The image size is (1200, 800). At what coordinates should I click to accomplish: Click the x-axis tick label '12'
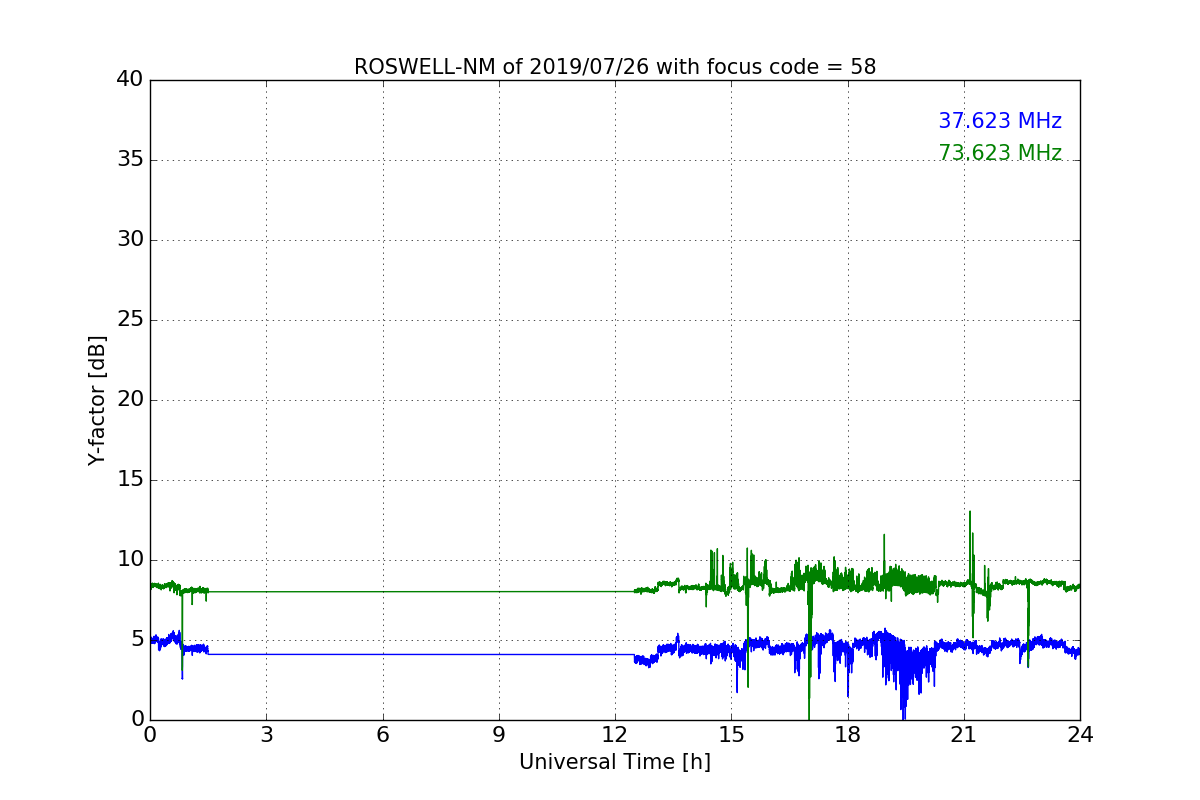(615, 735)
